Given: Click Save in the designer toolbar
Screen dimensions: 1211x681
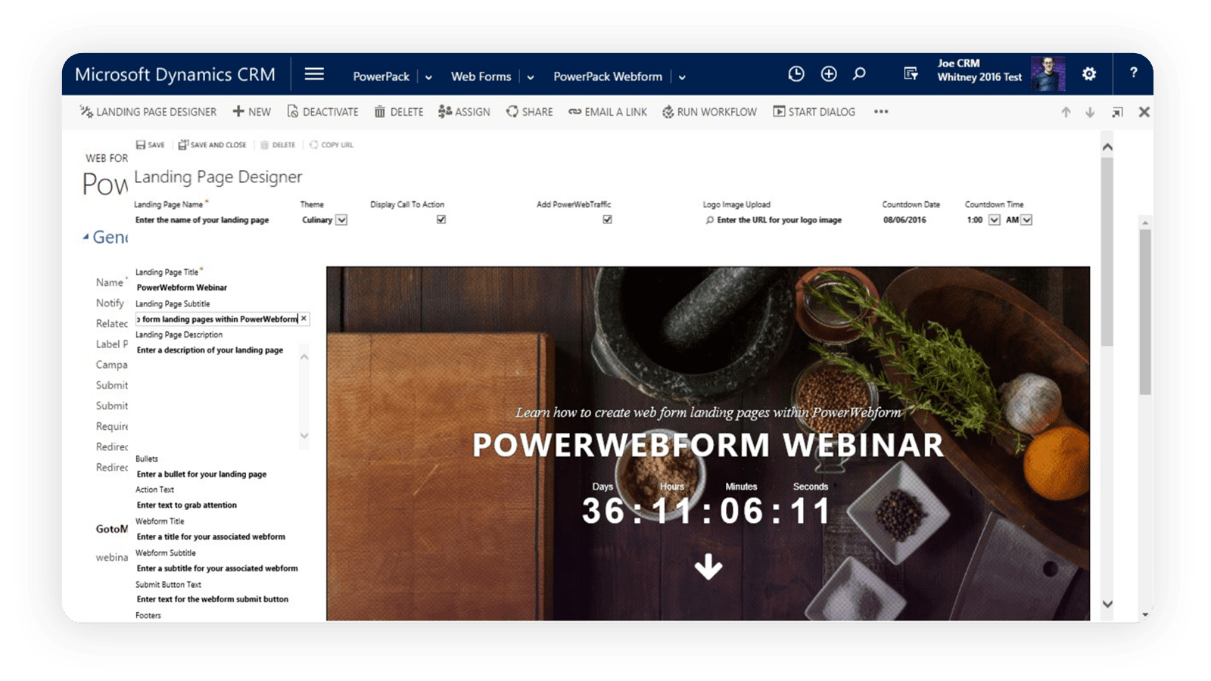Looking at the screenshot, I should (x=150, y=145).
